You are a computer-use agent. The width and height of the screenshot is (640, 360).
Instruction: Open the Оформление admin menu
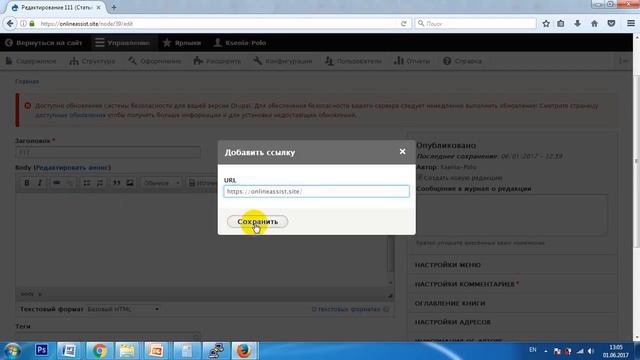click(155, 61)
